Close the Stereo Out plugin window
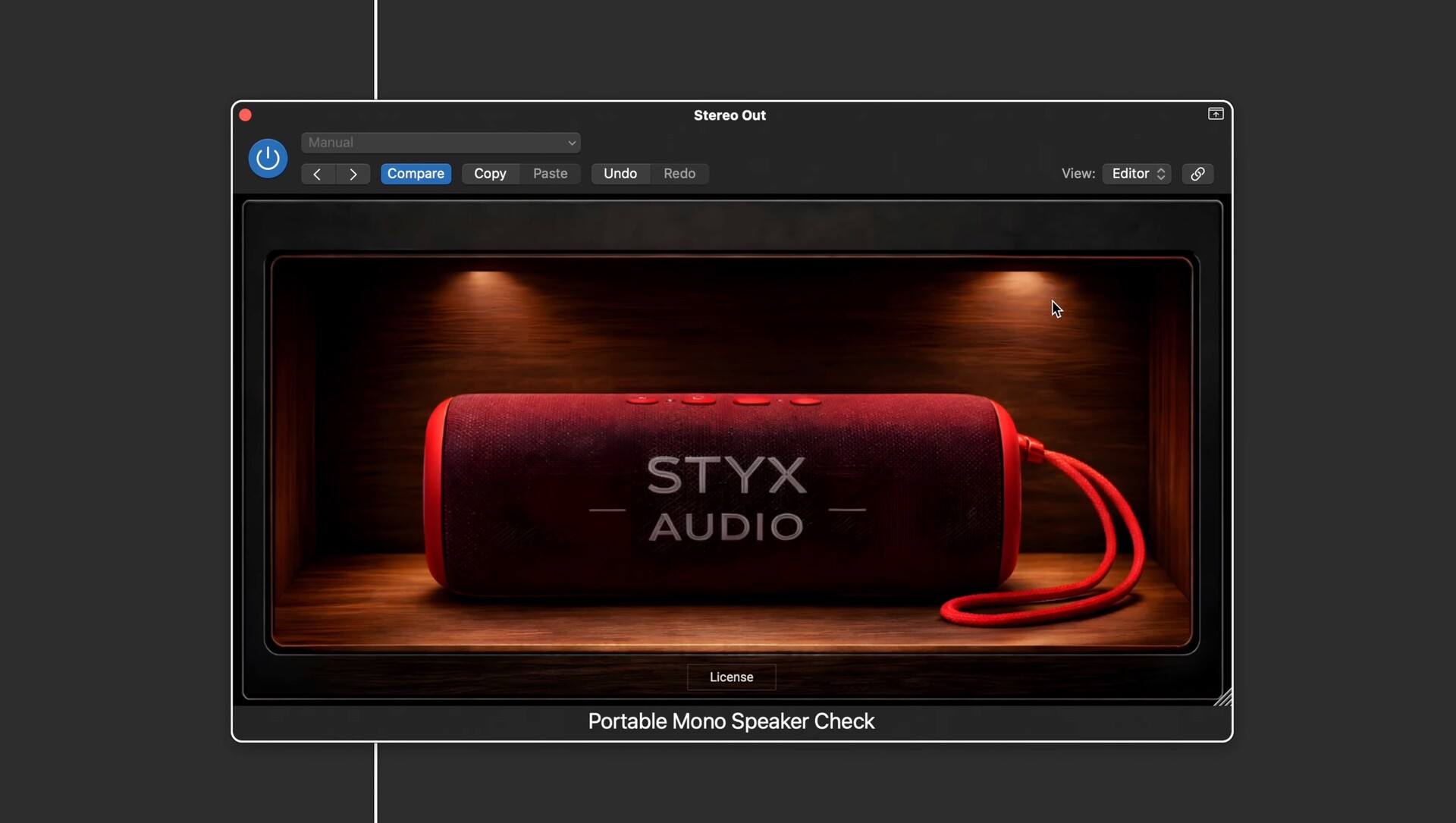 (x=246, y=115)
